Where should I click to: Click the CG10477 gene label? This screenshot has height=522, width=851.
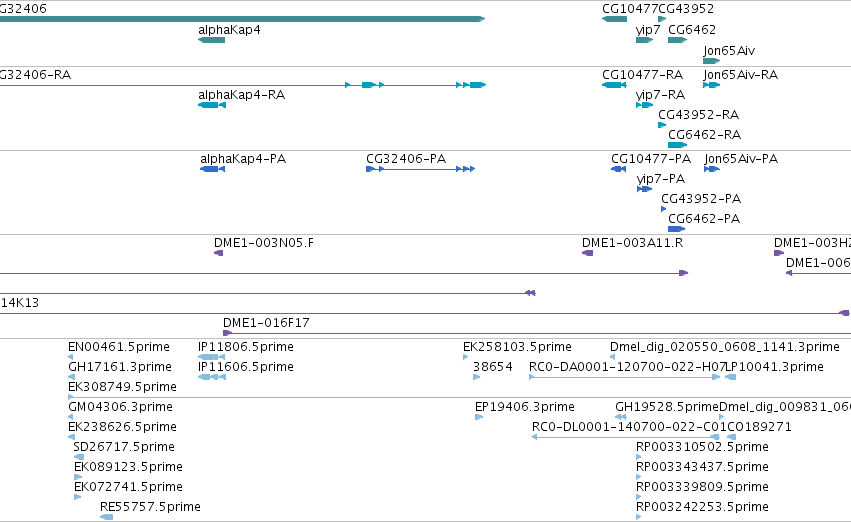coord(630,9)
